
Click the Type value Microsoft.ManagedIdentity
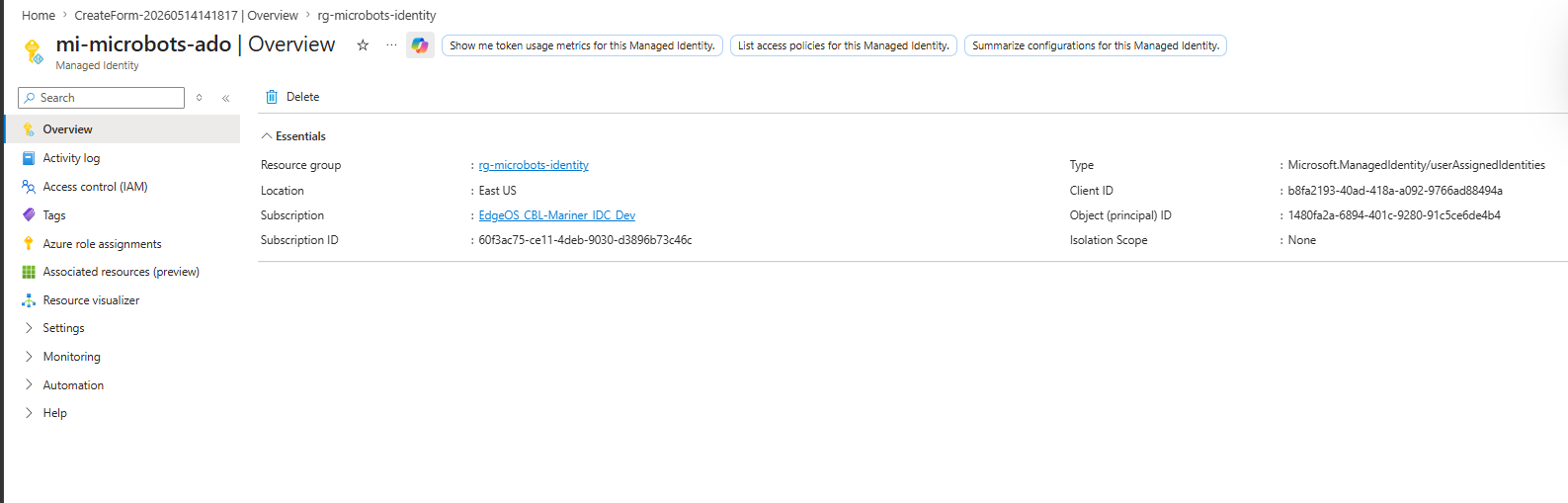pyautogui.click(x=1416, y=165)
